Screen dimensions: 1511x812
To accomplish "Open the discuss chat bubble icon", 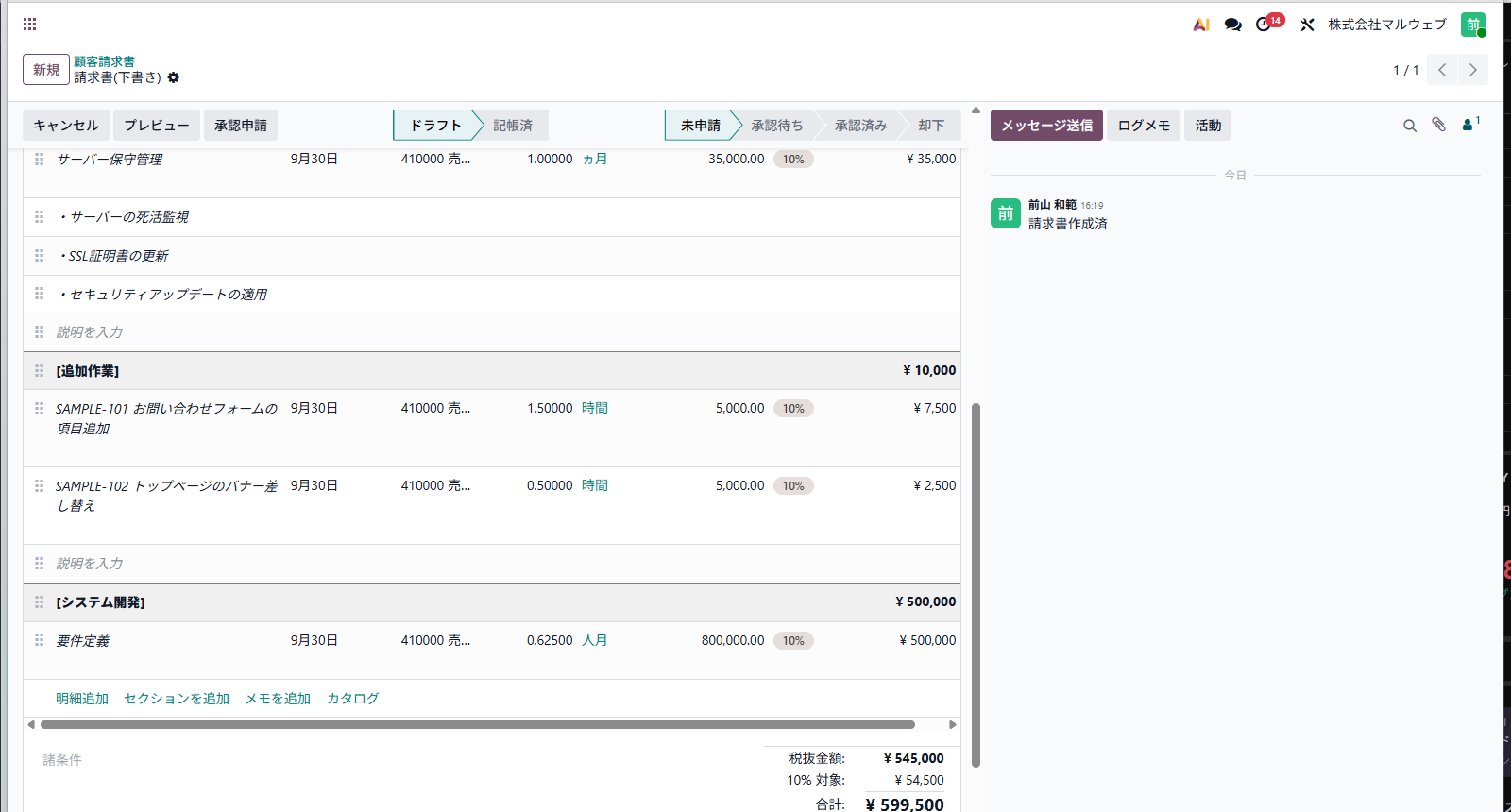I will pyautogui.click(x=1232, y=25).
